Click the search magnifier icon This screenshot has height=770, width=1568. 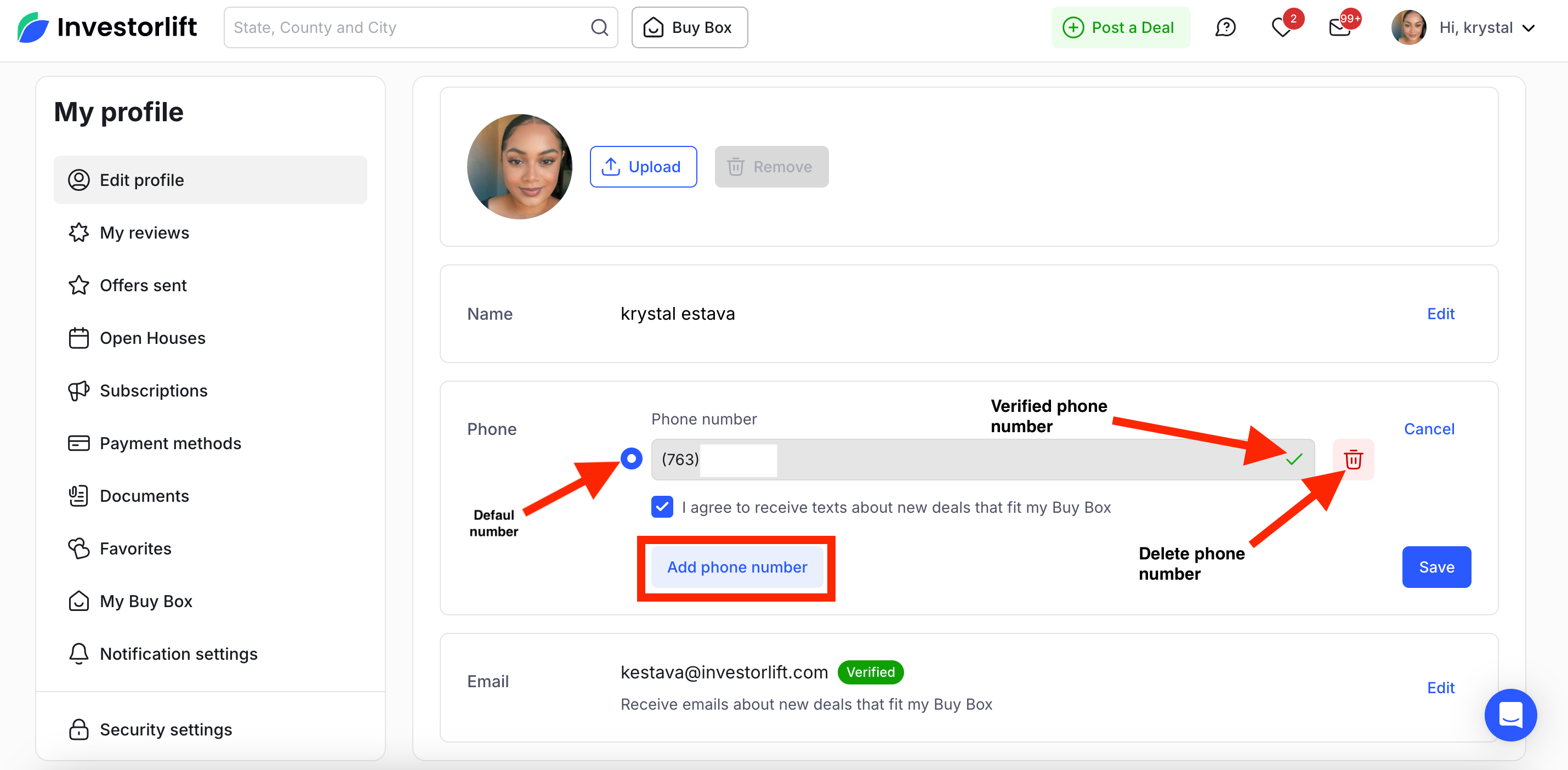click(599, 27)
